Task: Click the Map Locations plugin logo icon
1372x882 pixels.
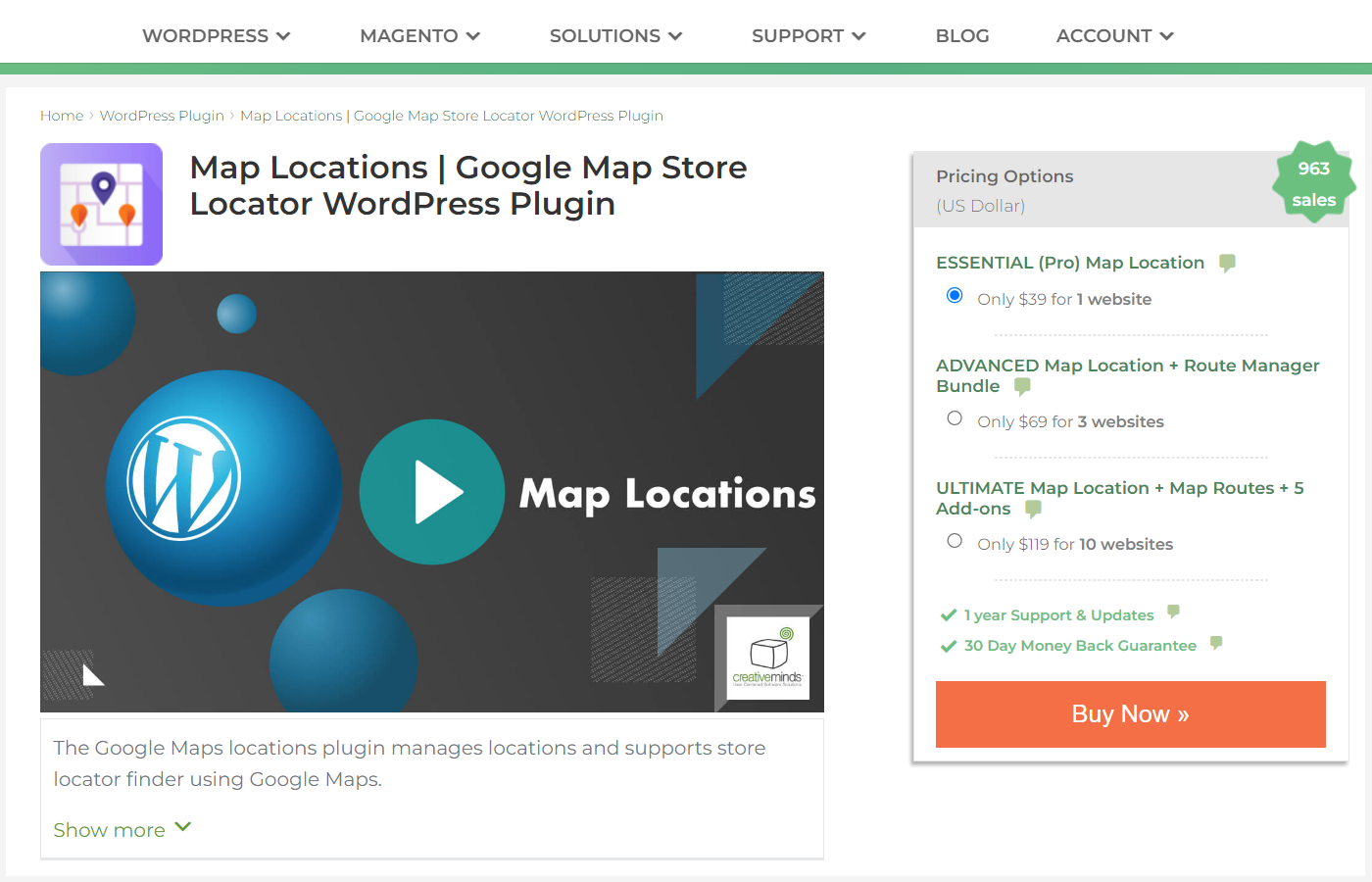Action: [101, 204]
